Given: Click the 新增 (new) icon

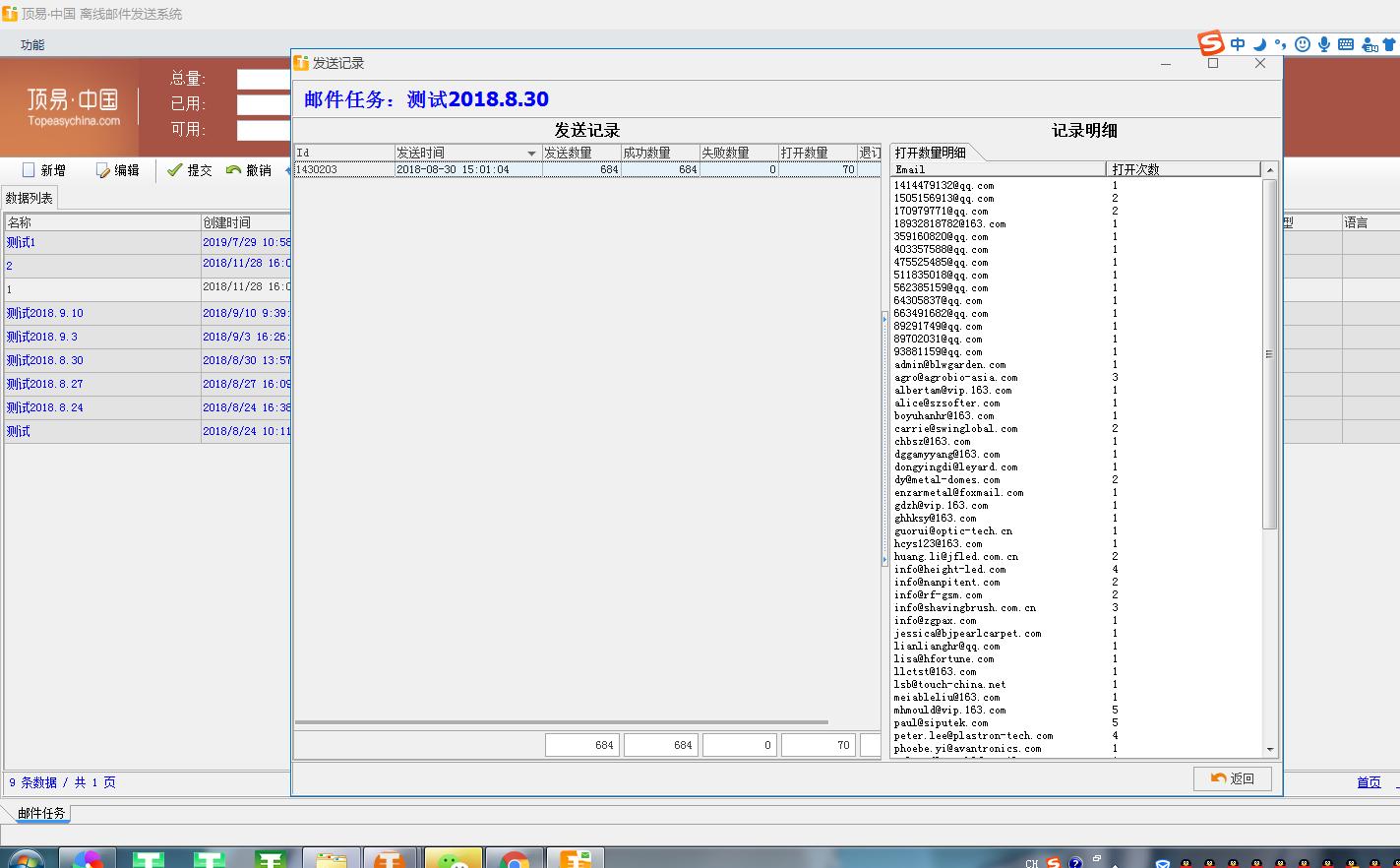Looking at the screenshot, I should pyautogui.click(x=30, y=168).
